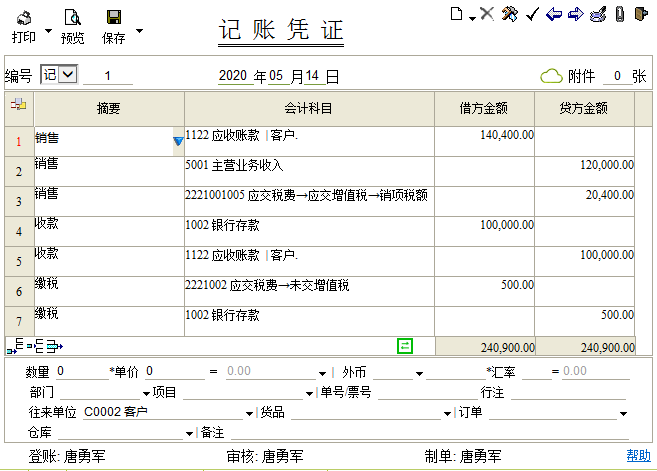
Task: Click the 单价 unit price input field
Action: tap(175, 371)
